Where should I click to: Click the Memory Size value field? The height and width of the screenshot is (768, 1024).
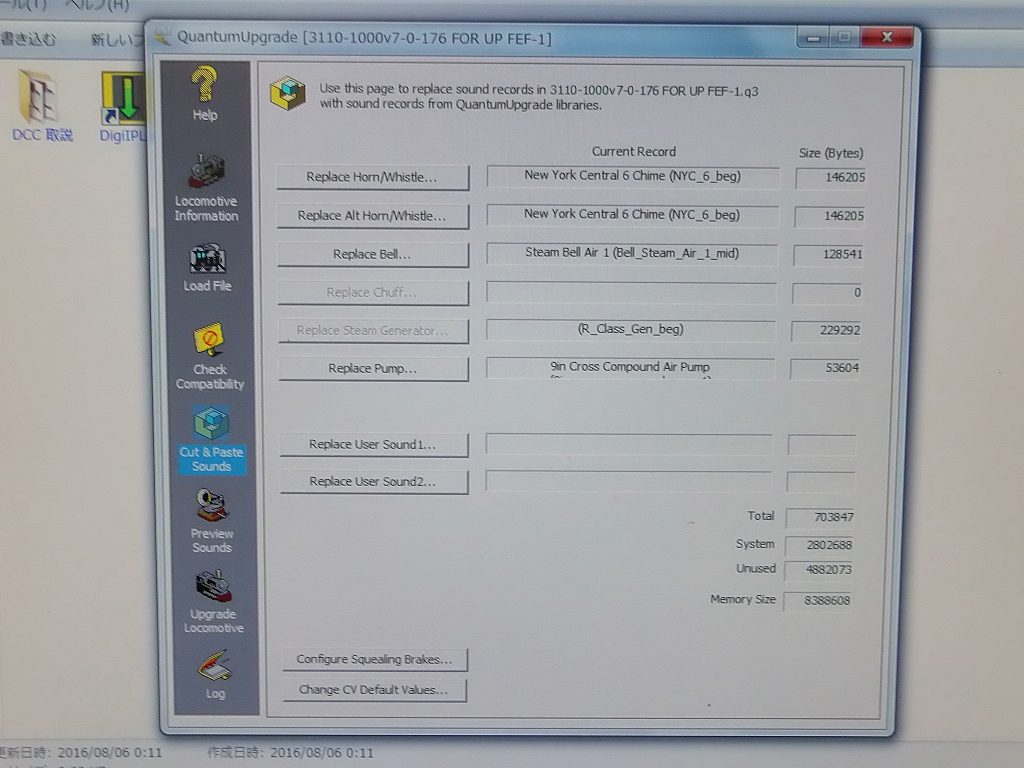coord(817,600)
